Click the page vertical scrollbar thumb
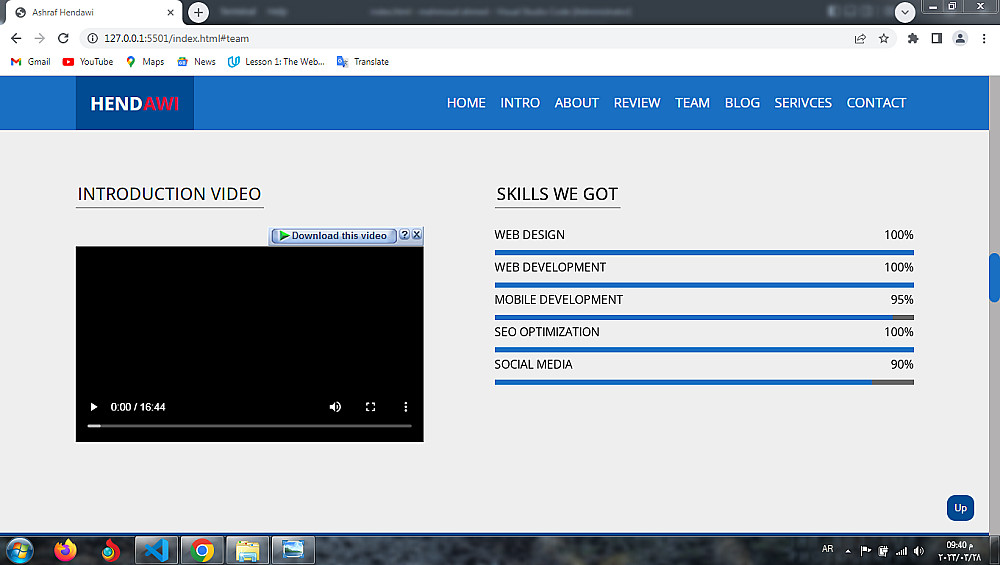The width and height of the screenshot is (1000, 565). pyautogui.click(x=994, y=277)
